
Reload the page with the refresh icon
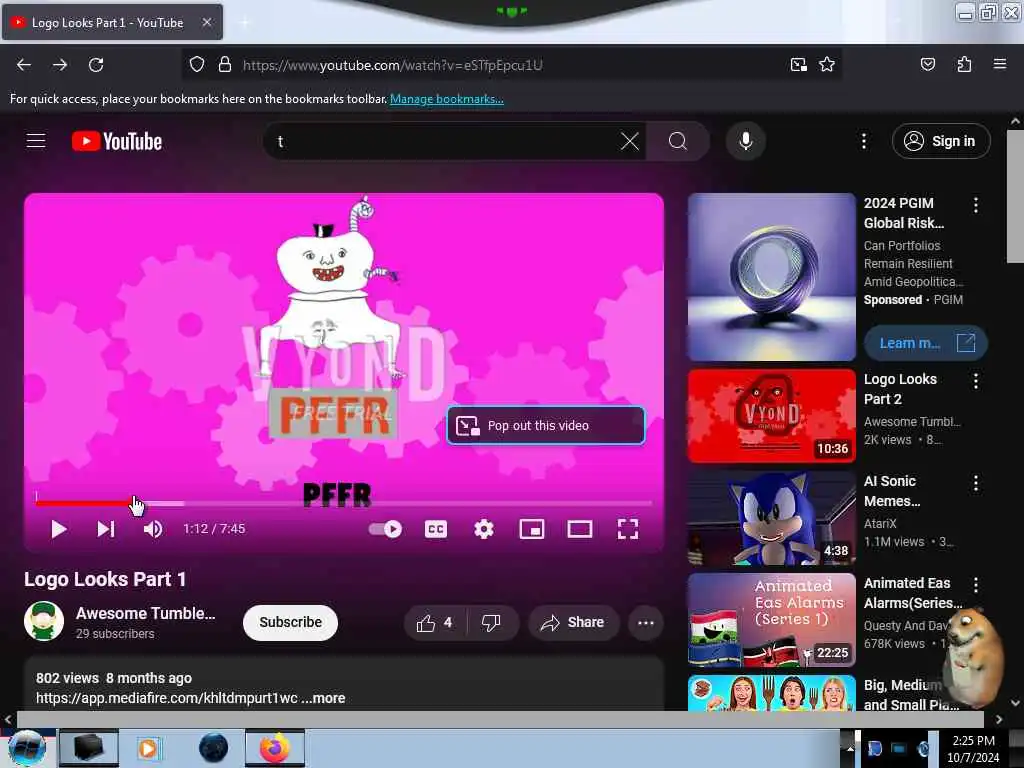click(96, 65)
